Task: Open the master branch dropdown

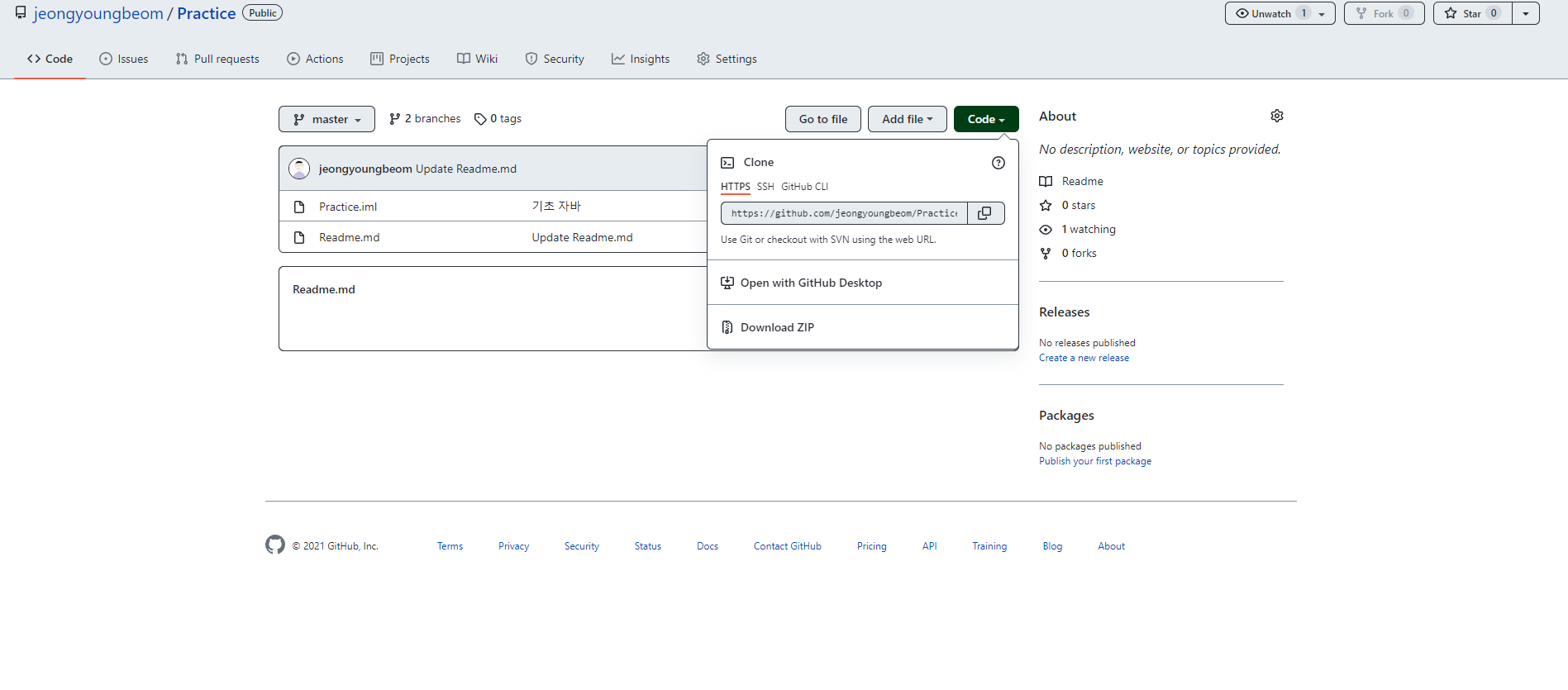Action: pyautogui.click(x=326, y=119)
